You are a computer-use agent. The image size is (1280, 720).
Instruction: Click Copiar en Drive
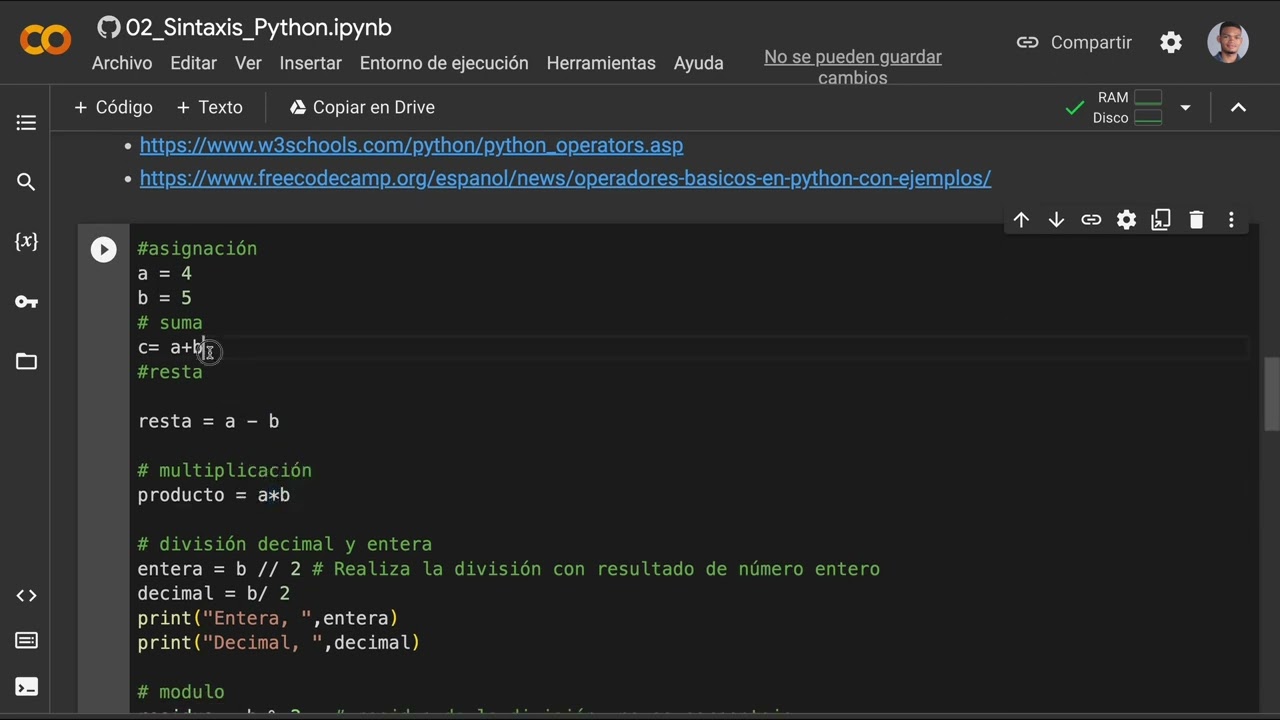[x=362, y=107]
